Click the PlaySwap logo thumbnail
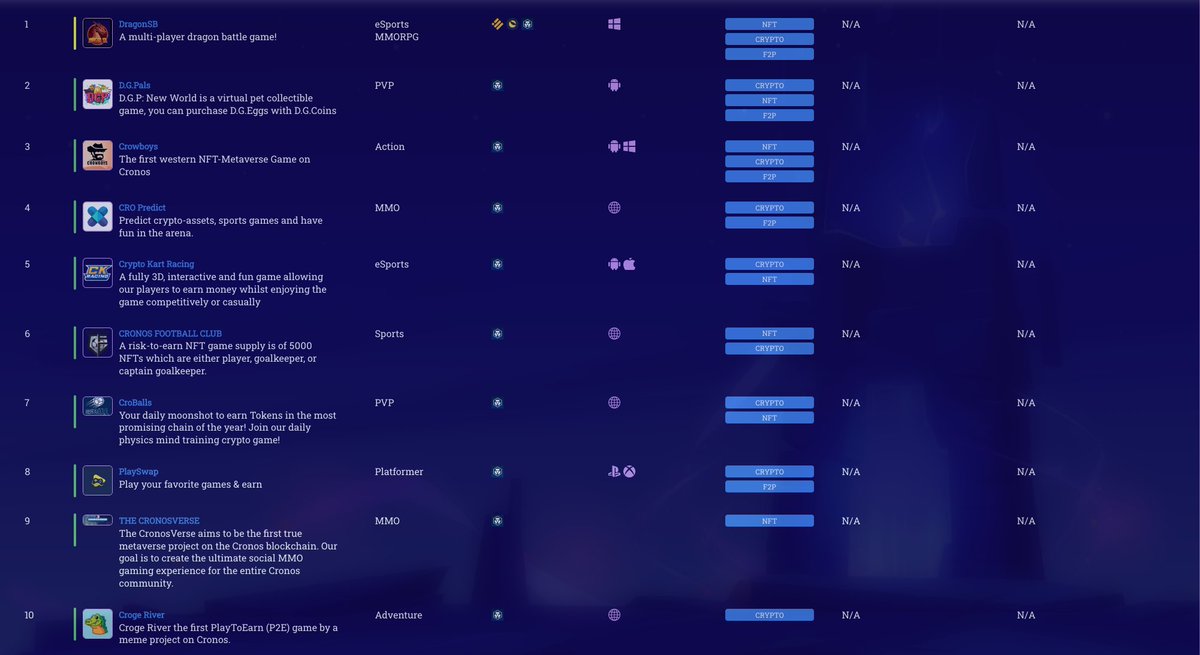 (97, 480)
